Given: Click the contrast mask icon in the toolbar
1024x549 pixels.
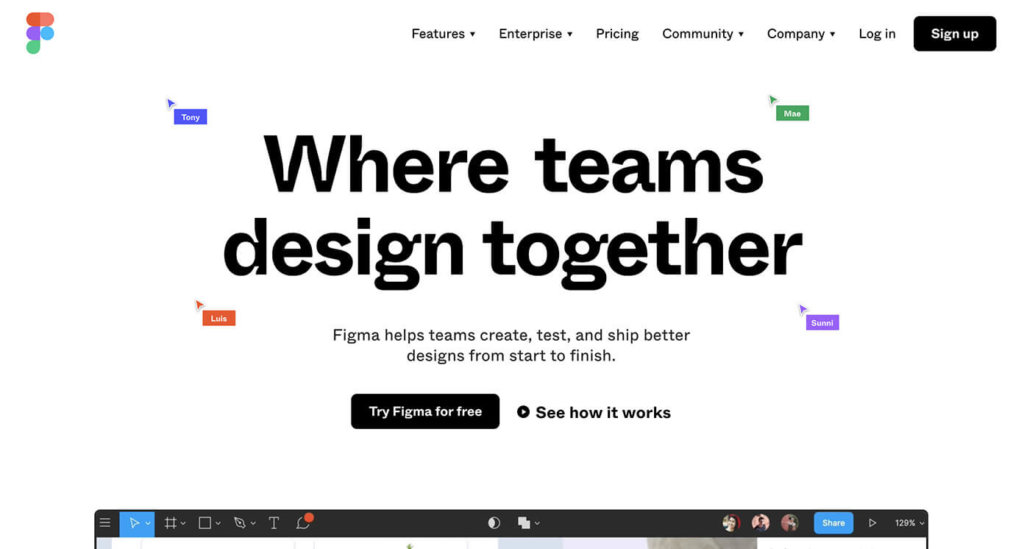Looking at the screenshot, I should coord(494,523).
